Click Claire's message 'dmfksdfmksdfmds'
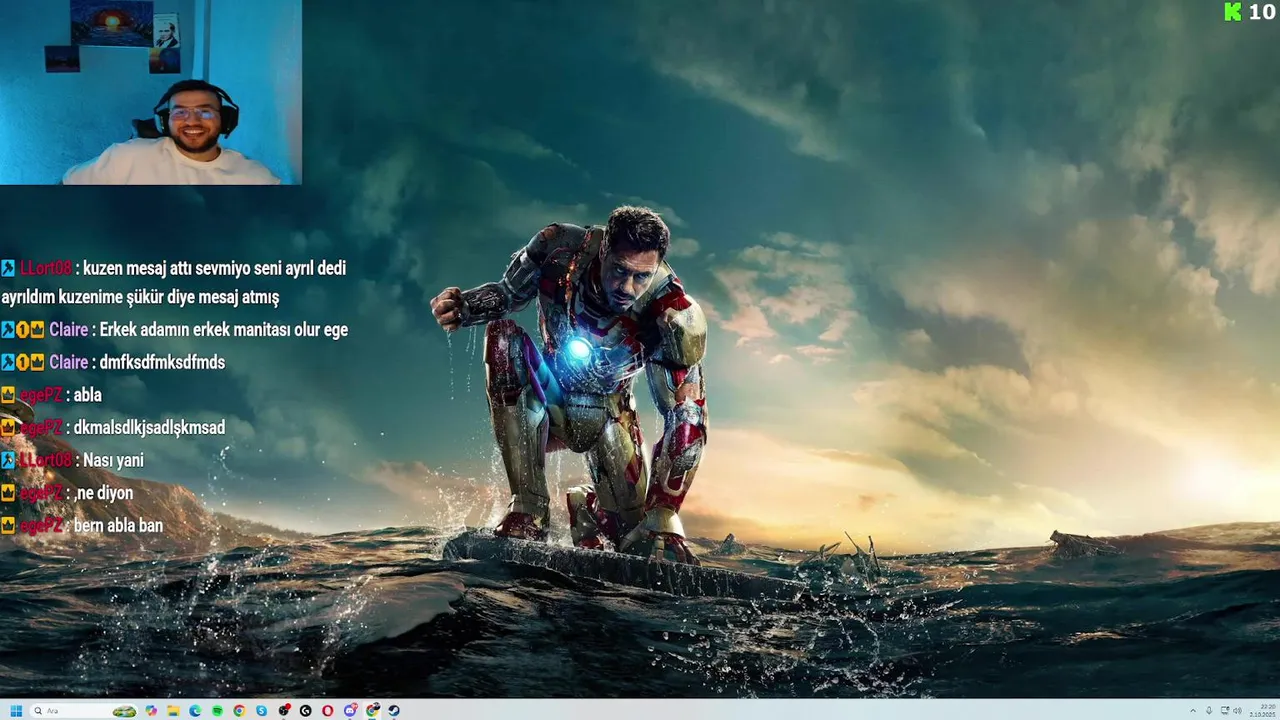 (162, 362)
